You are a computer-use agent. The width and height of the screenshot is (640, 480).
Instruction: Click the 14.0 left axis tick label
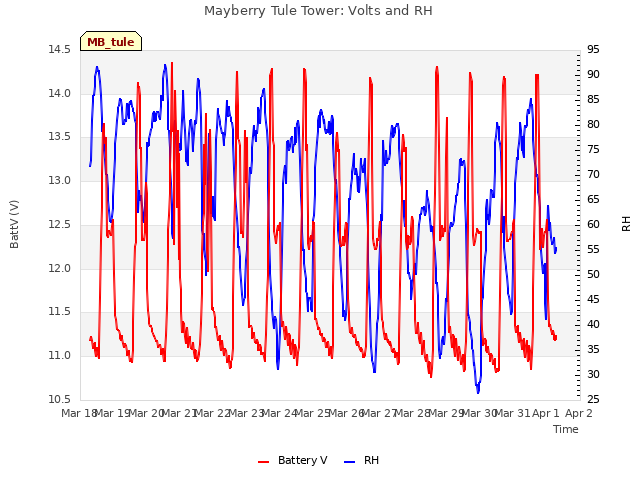click(59, 93)
